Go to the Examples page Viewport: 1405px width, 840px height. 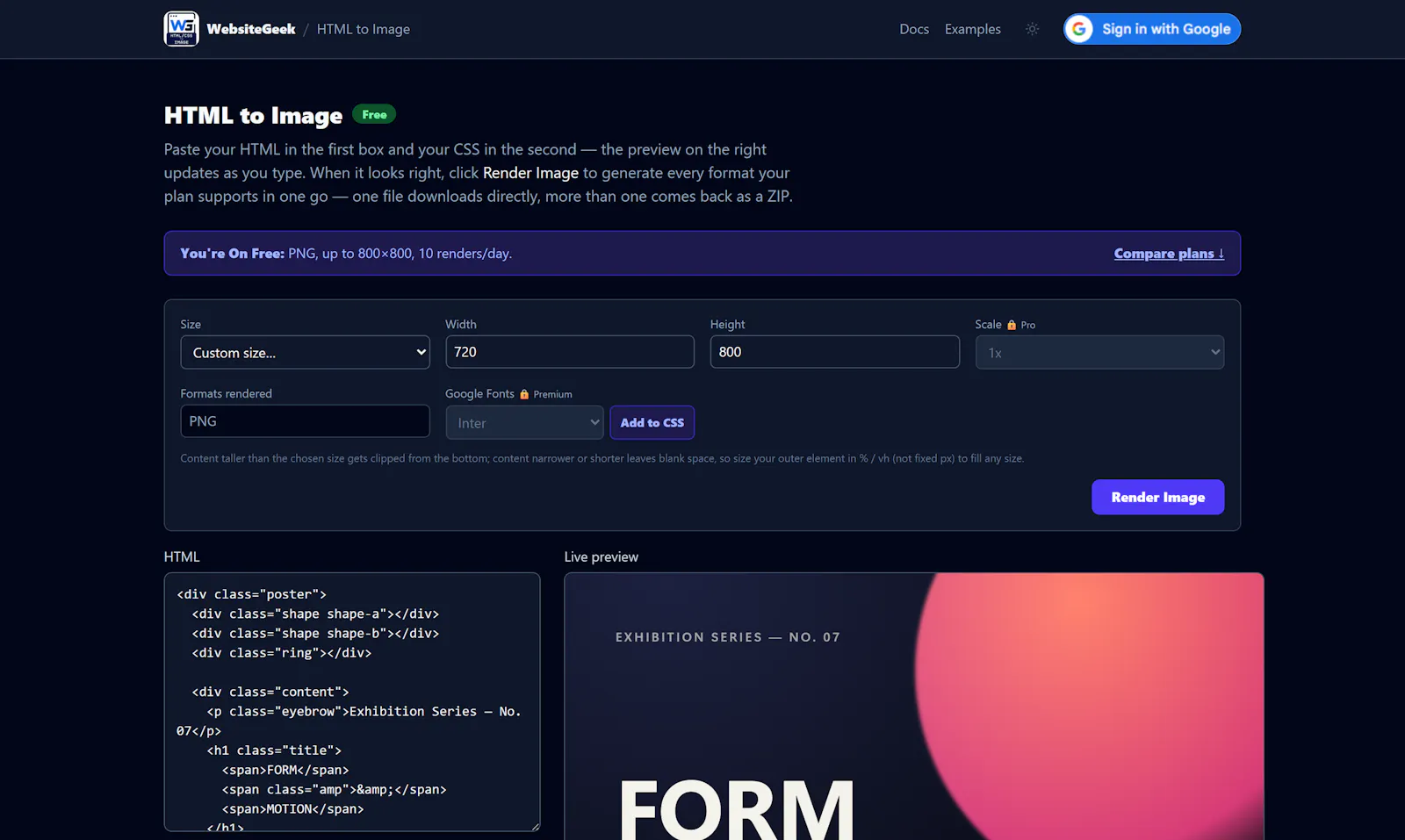[973, 29]
